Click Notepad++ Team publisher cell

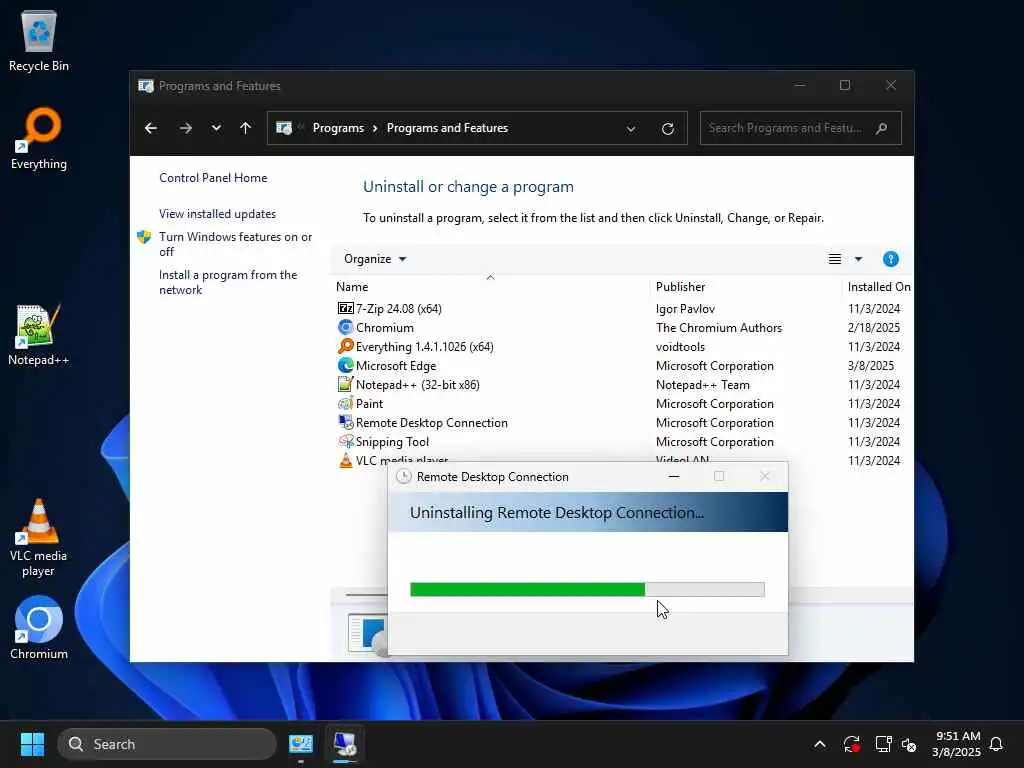point(703,385)
